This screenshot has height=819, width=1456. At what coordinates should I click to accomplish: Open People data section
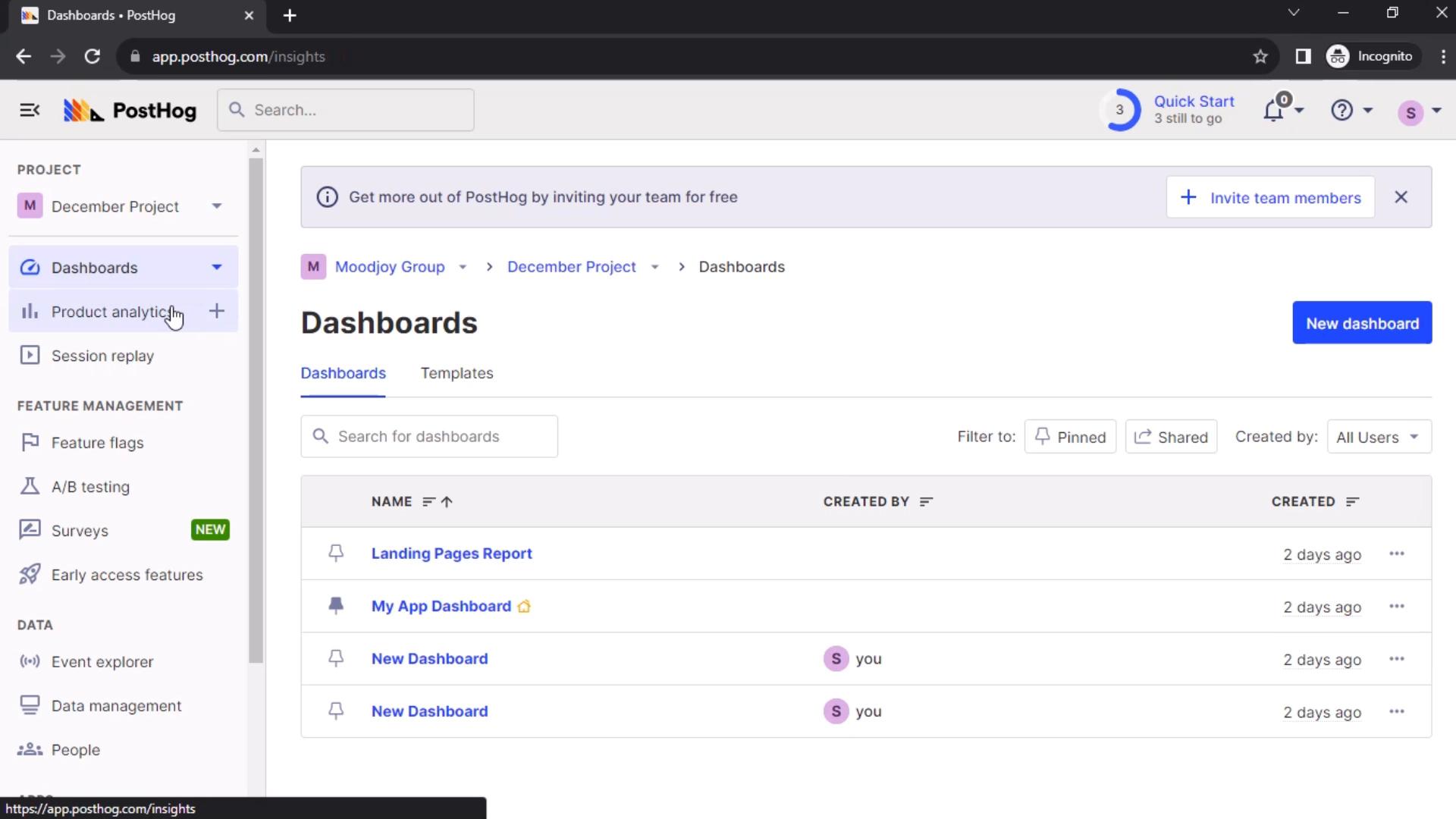coord(75,749)
